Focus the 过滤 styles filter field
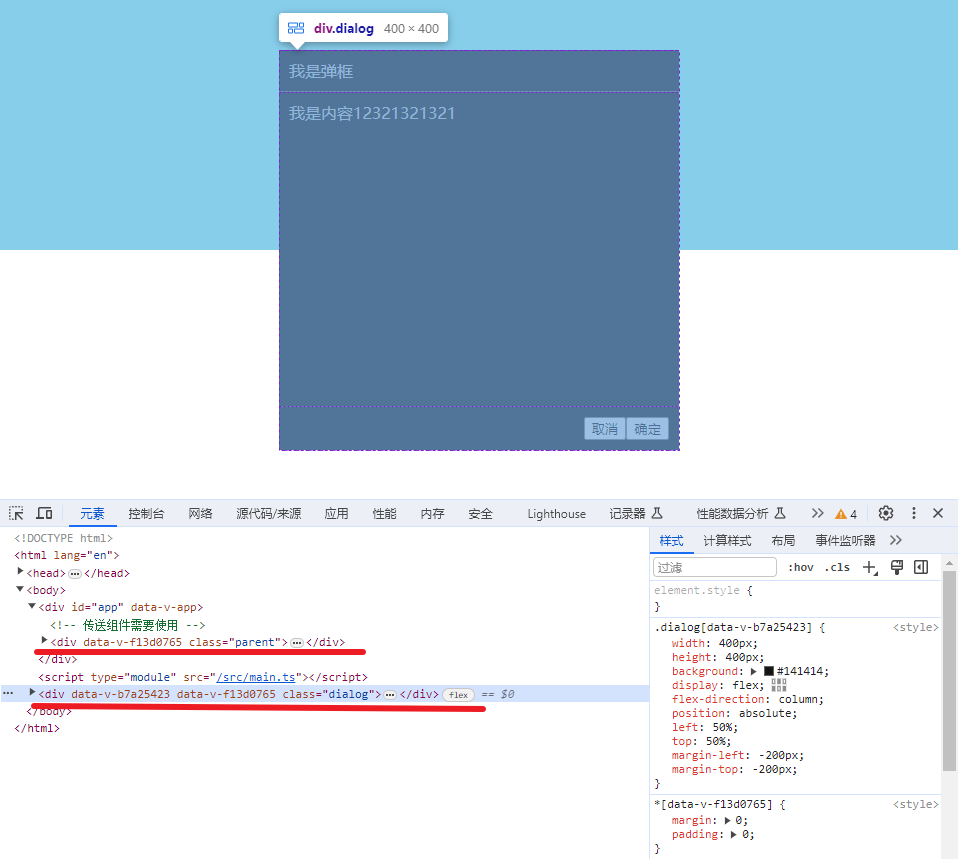 click(x=715, y=568)
